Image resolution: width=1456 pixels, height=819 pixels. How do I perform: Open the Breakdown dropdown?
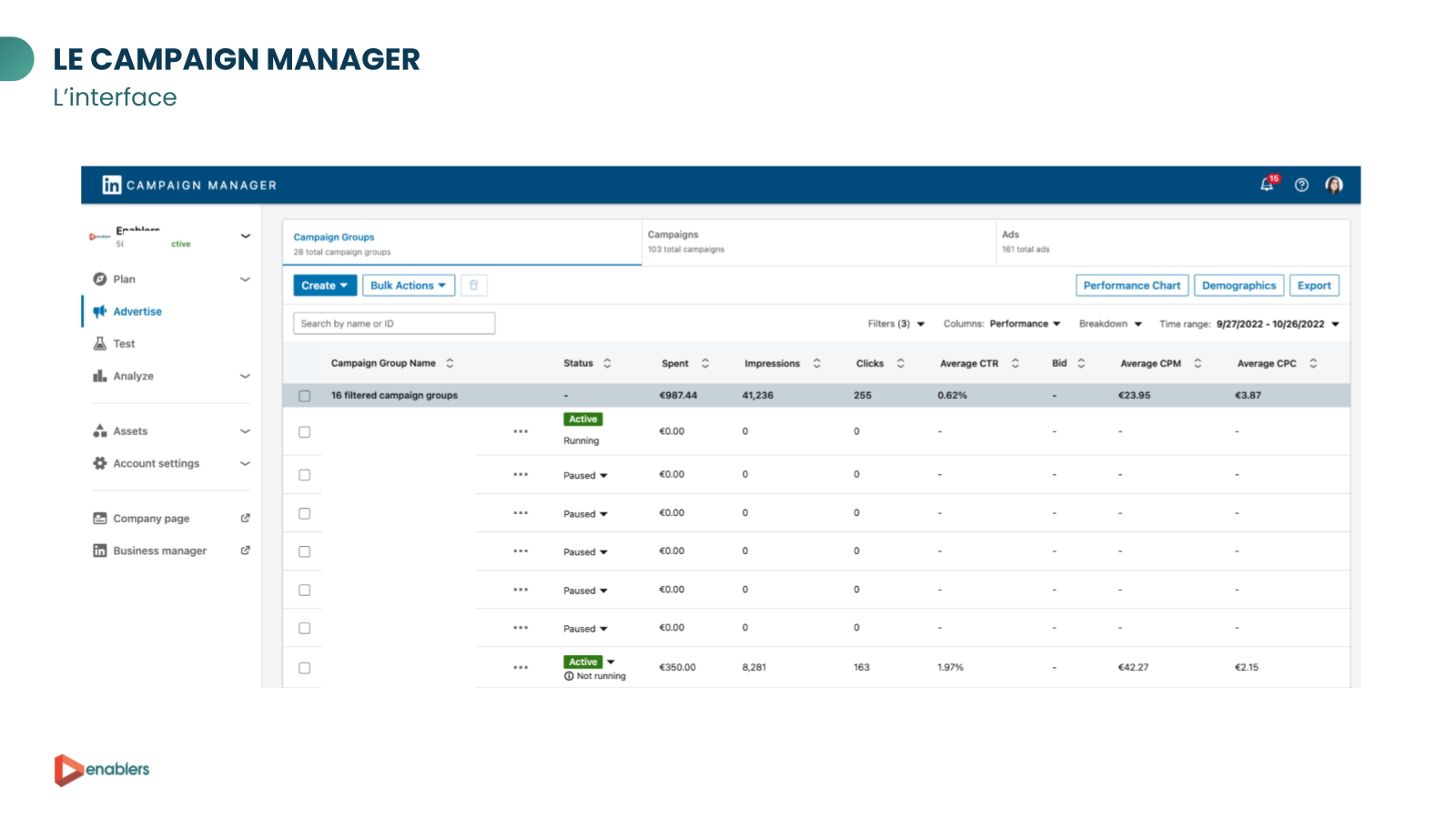click(x=1110, y=324)
